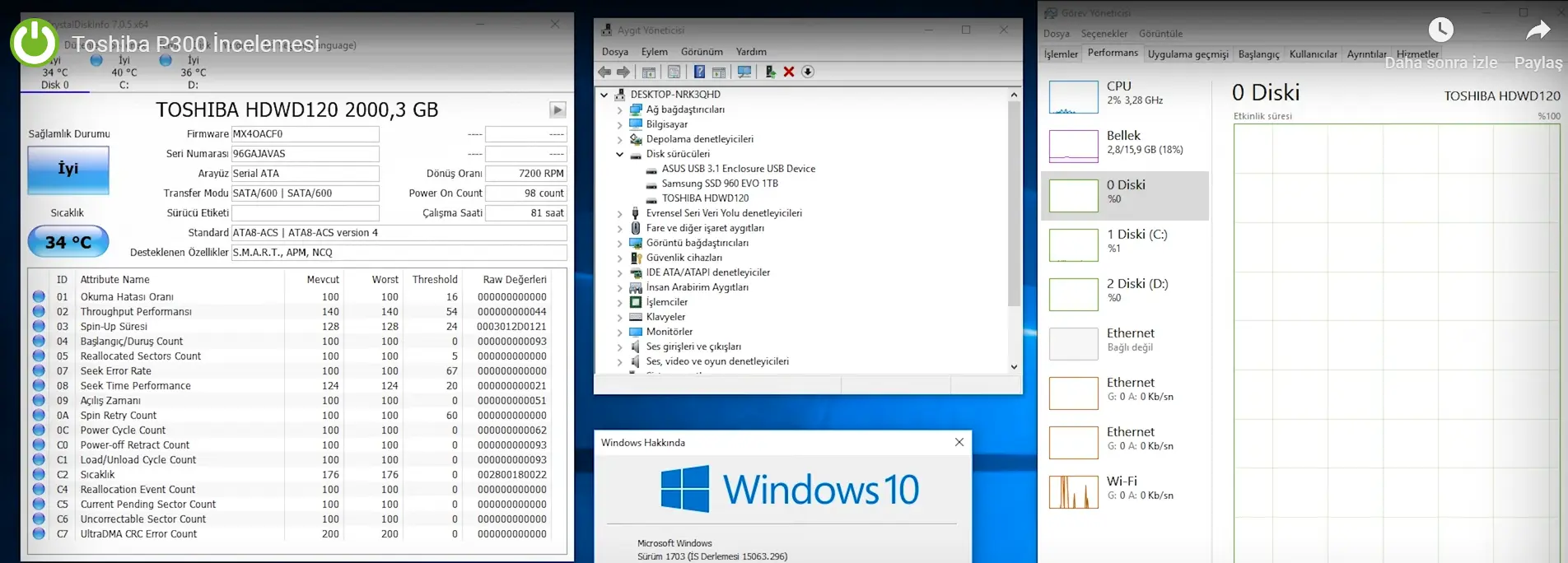Viewport: 1568px width, 563px height.
Task: Expand IDE ATA/ATAPI denetleyiciler node
Action: click(620, 272)
